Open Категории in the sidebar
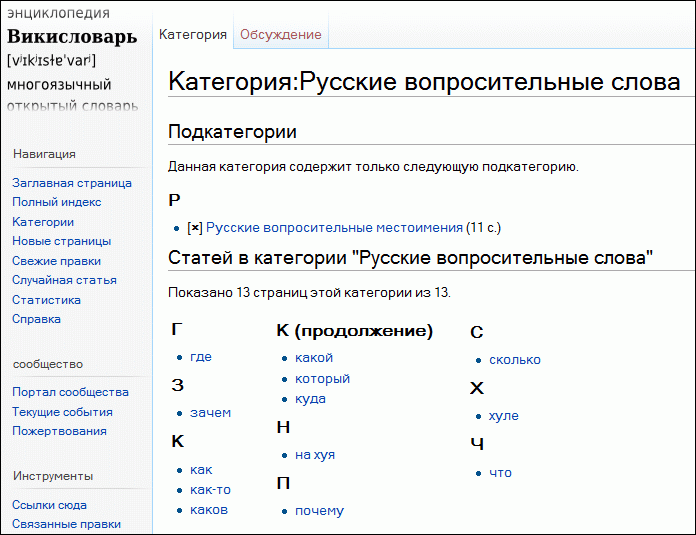The width and height of the screenshot is (696, 535). coord(43,222)
